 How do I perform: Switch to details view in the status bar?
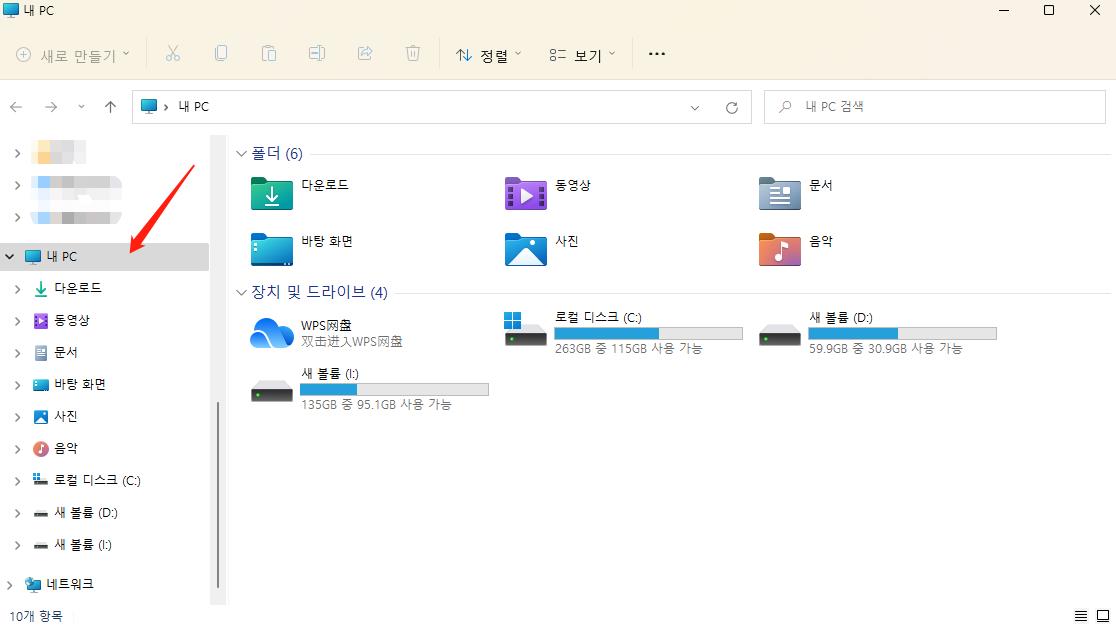(x=1079, y=615)
